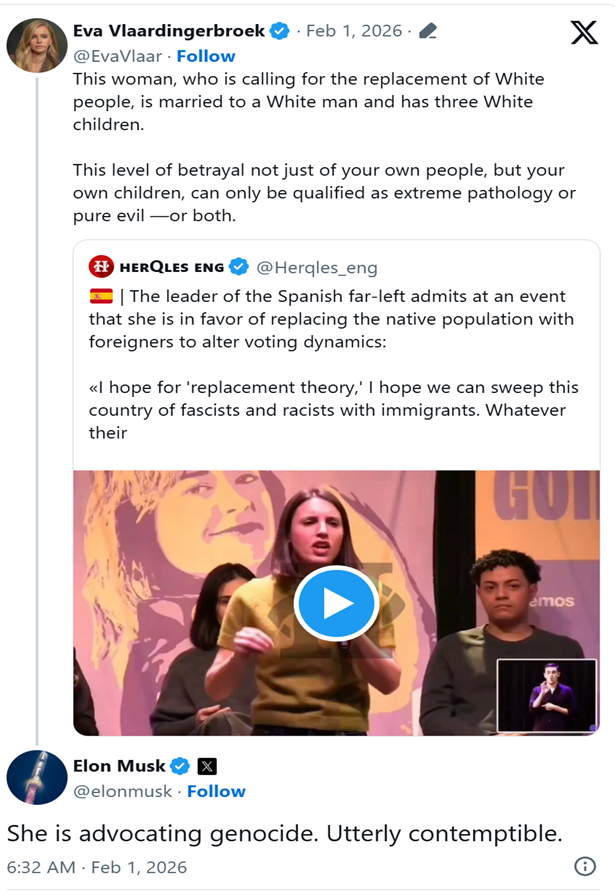Click the edited-post pencil icon
615x892 pixels.
tap(428, 31)
